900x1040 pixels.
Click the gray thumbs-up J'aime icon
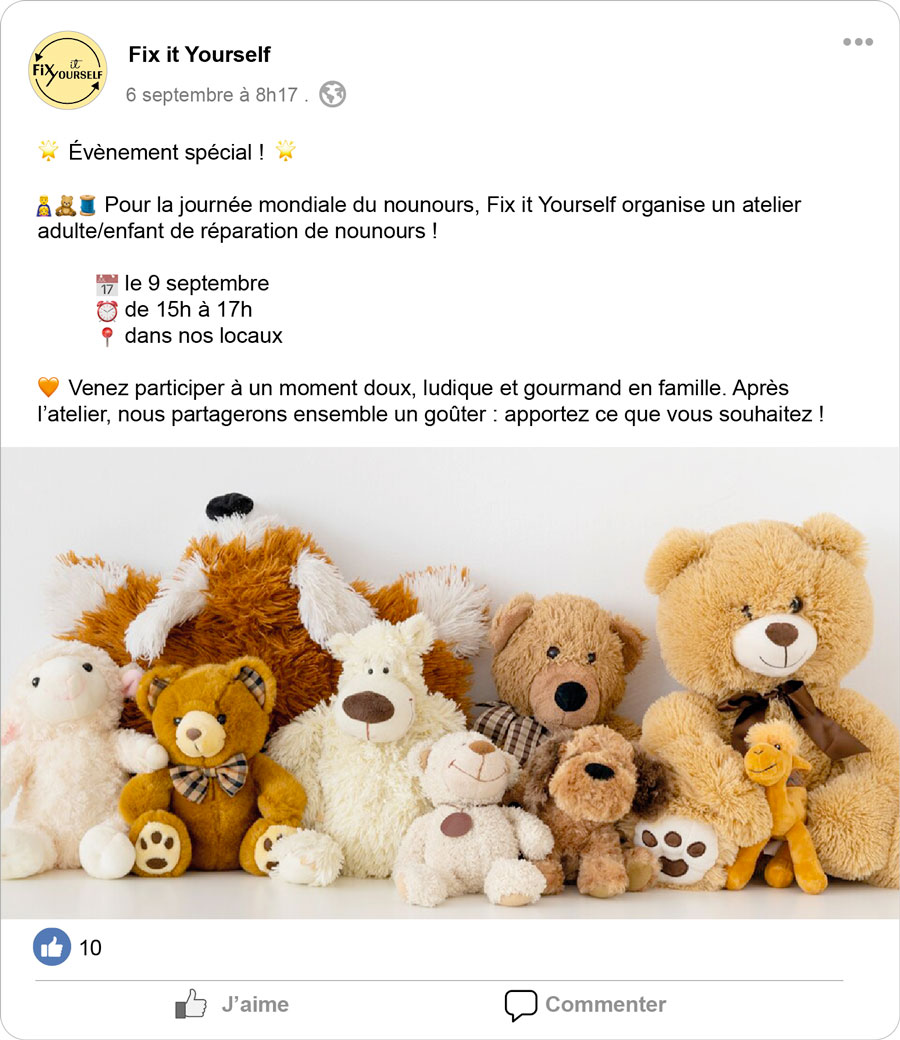(x=190, y=1004)
